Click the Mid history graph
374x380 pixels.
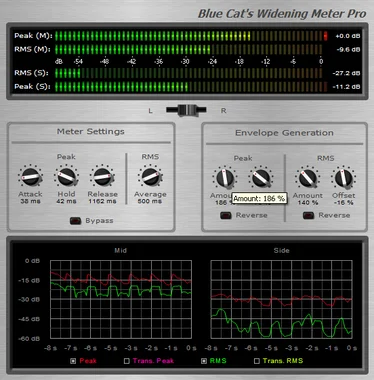point(121,299)
